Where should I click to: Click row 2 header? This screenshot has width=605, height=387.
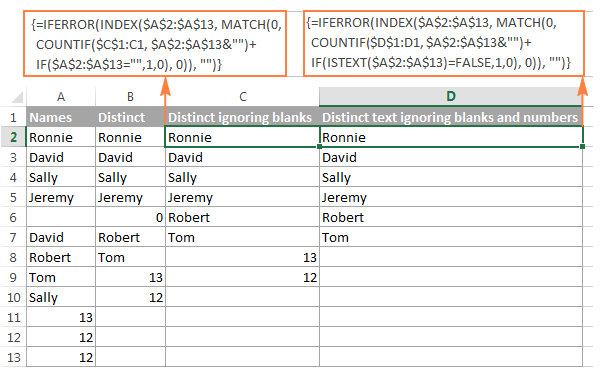(x=14, y=137)
